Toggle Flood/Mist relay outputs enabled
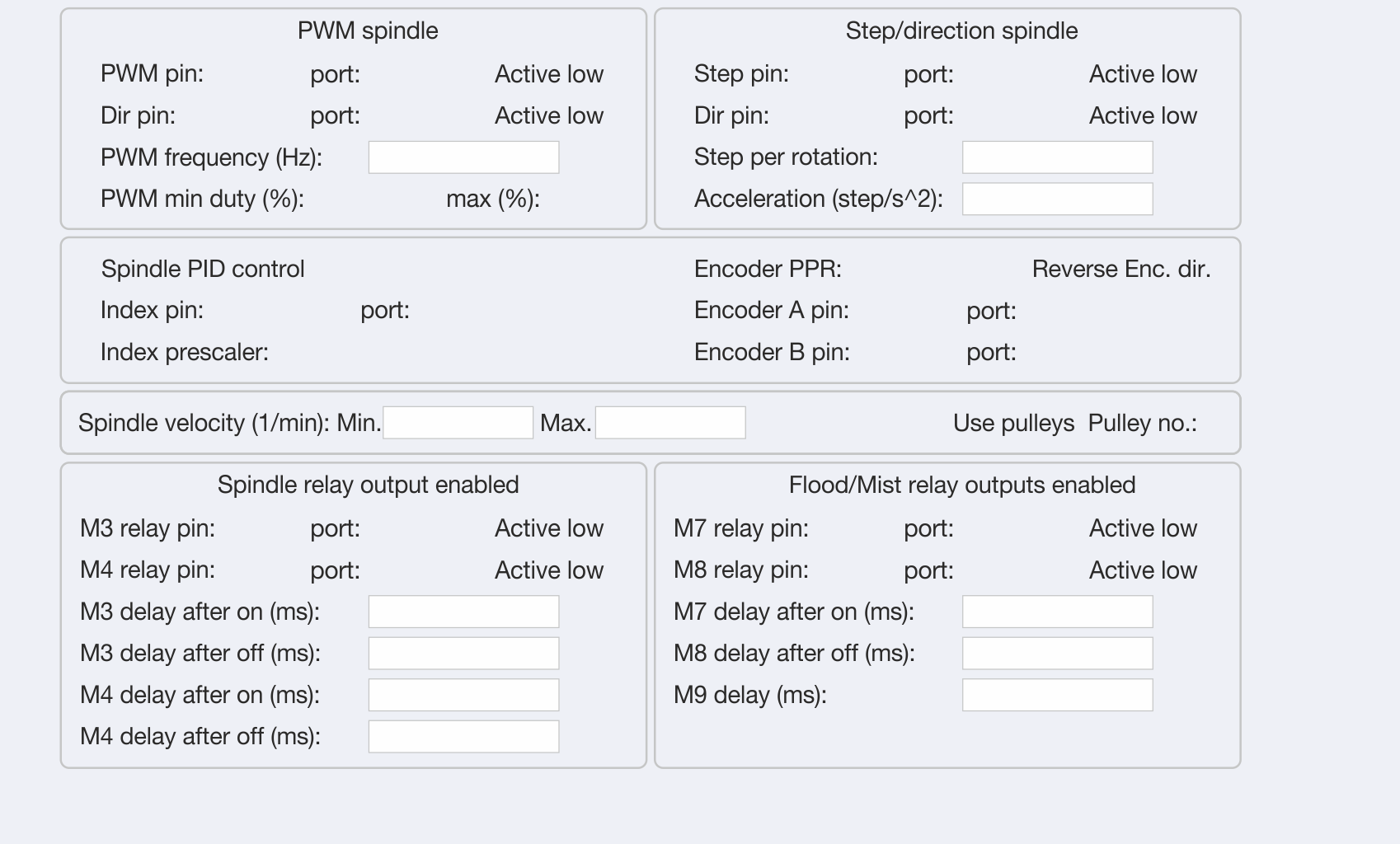Image resolution: width=1400 pixels, height=844 pixels. pos(961,485)
